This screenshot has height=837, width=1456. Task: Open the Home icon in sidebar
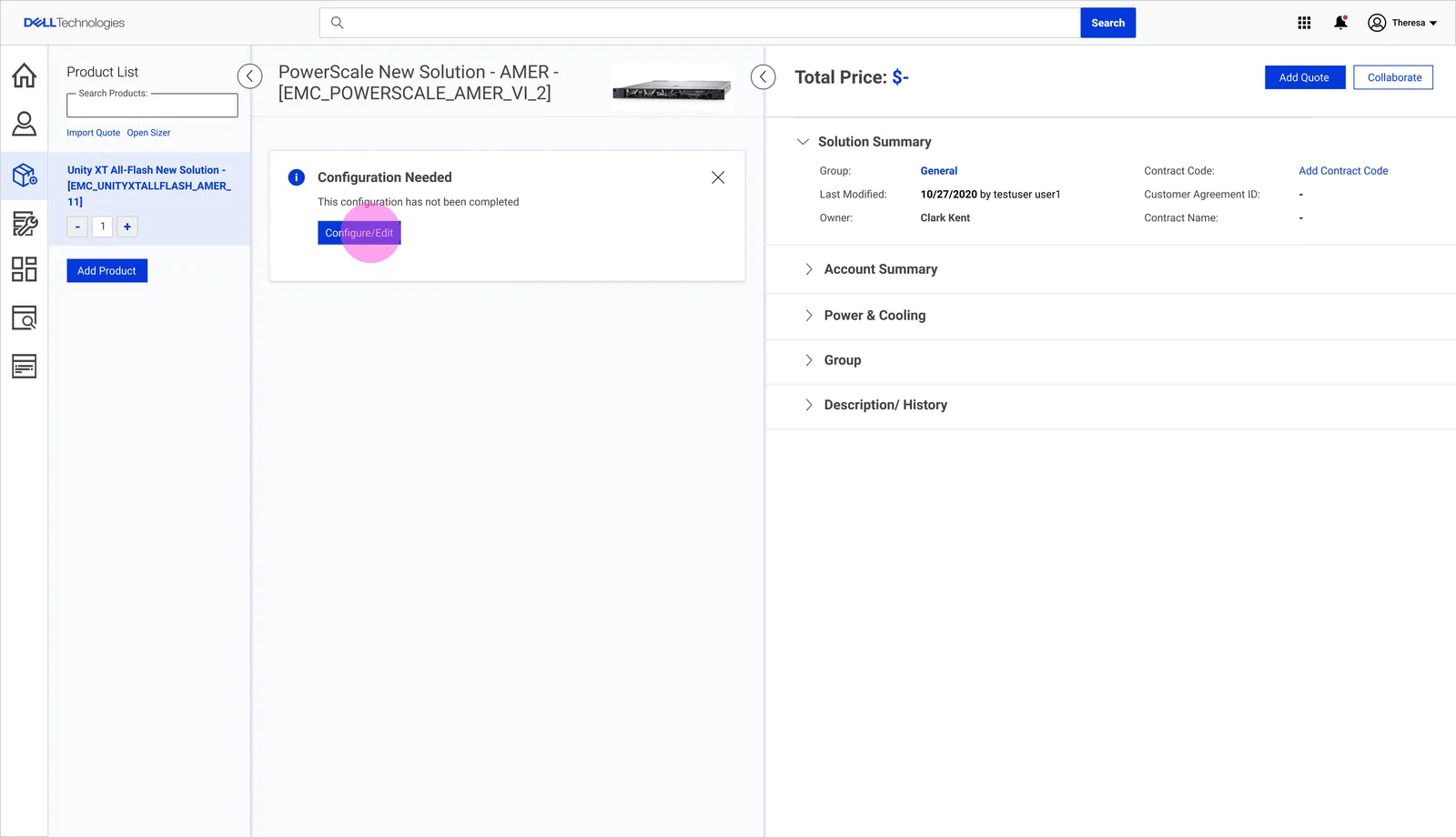click(x=25, y=76)
